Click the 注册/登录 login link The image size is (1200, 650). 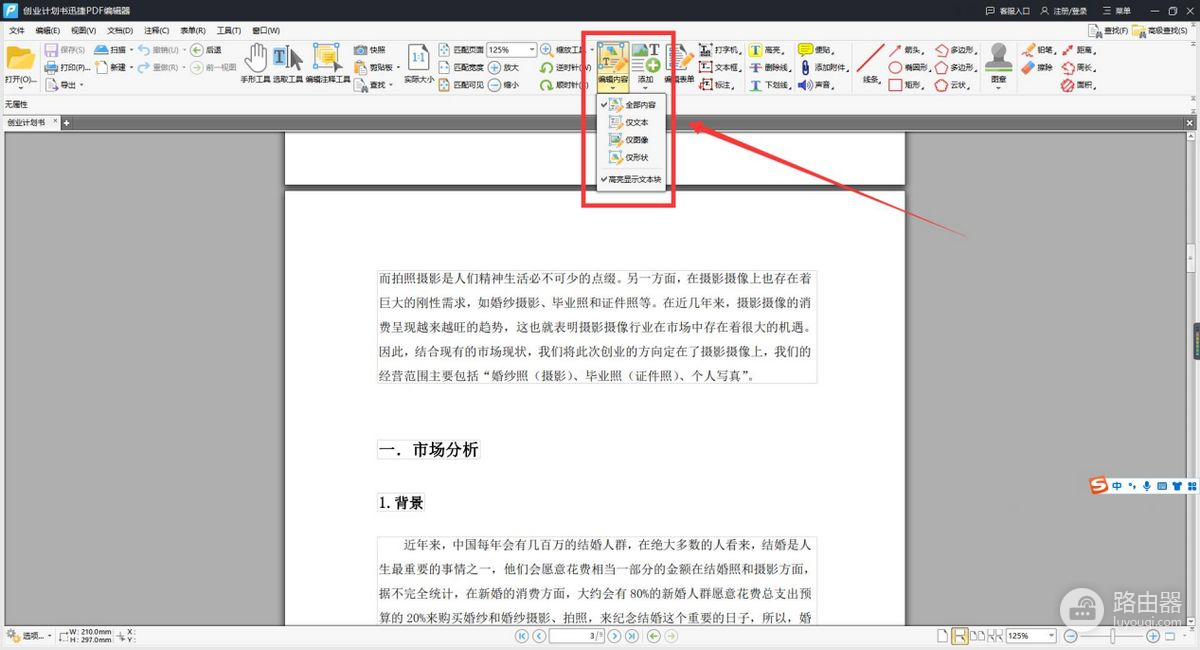point(1063,11)
